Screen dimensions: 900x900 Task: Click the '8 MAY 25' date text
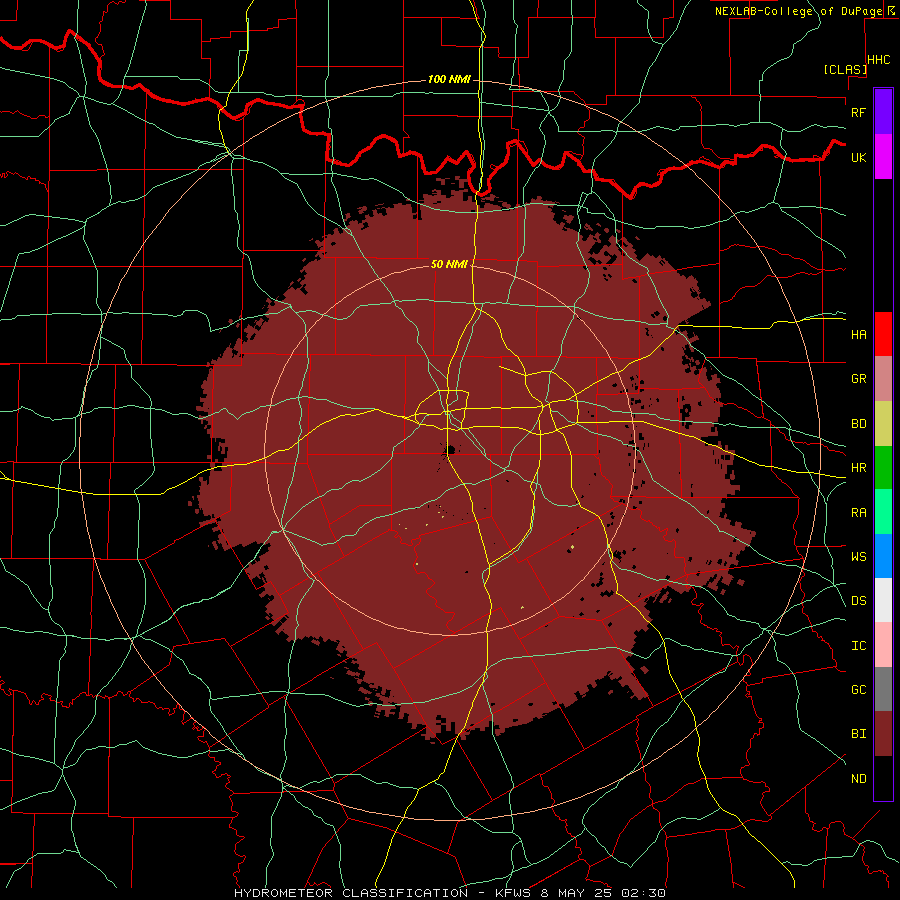579,893
